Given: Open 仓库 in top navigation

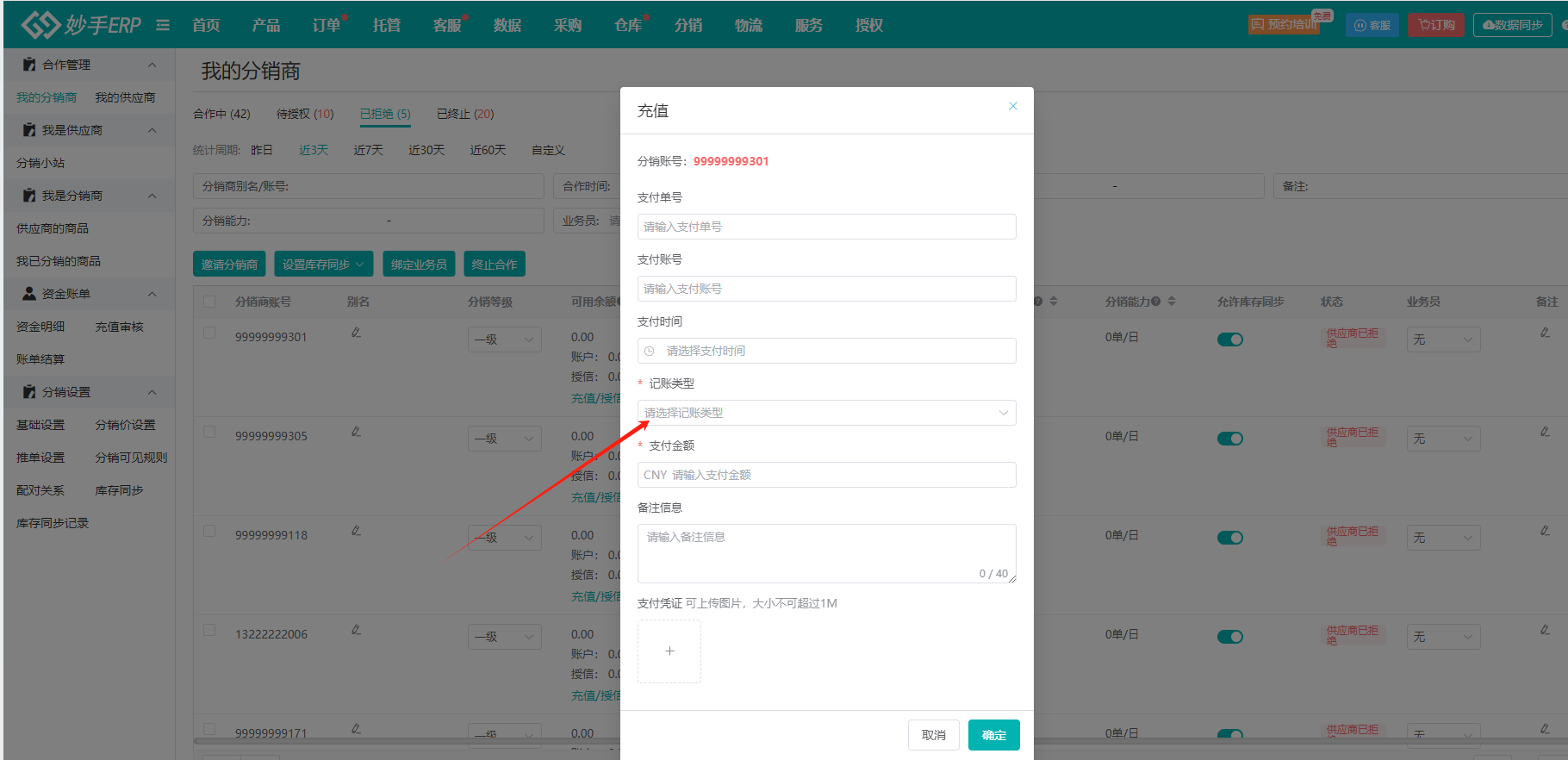Looking at the screenshot, I should [628, 25].
